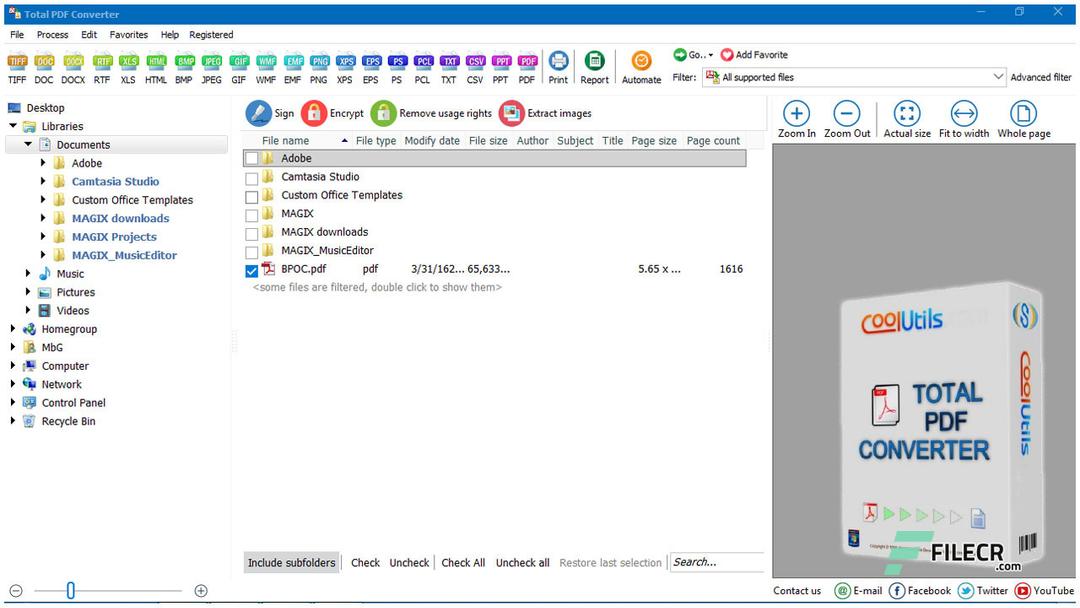Viewport: 1080px width, 608px height.
Task: Select the Fit to width view icon
Action: (963, 116)
